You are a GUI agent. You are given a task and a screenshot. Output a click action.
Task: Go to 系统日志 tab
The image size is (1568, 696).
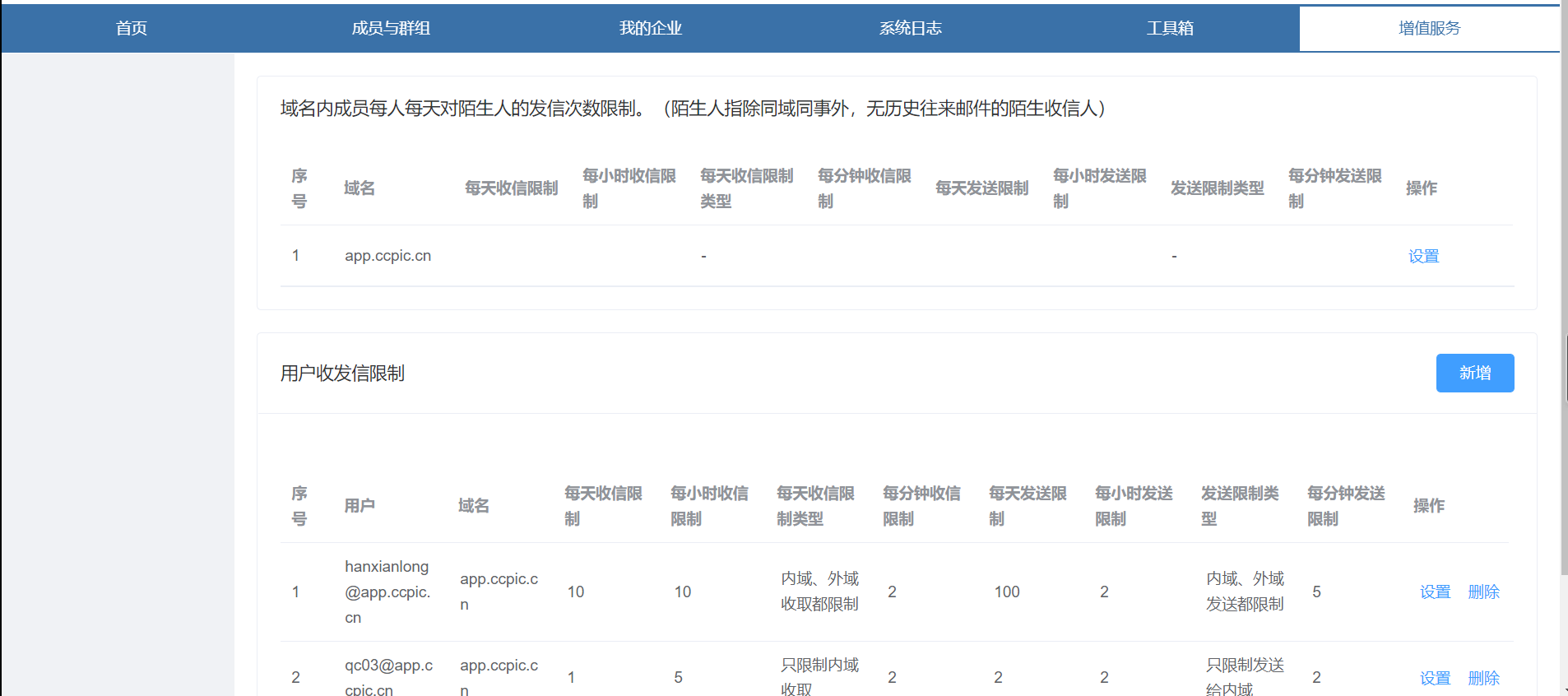[910, 28]
